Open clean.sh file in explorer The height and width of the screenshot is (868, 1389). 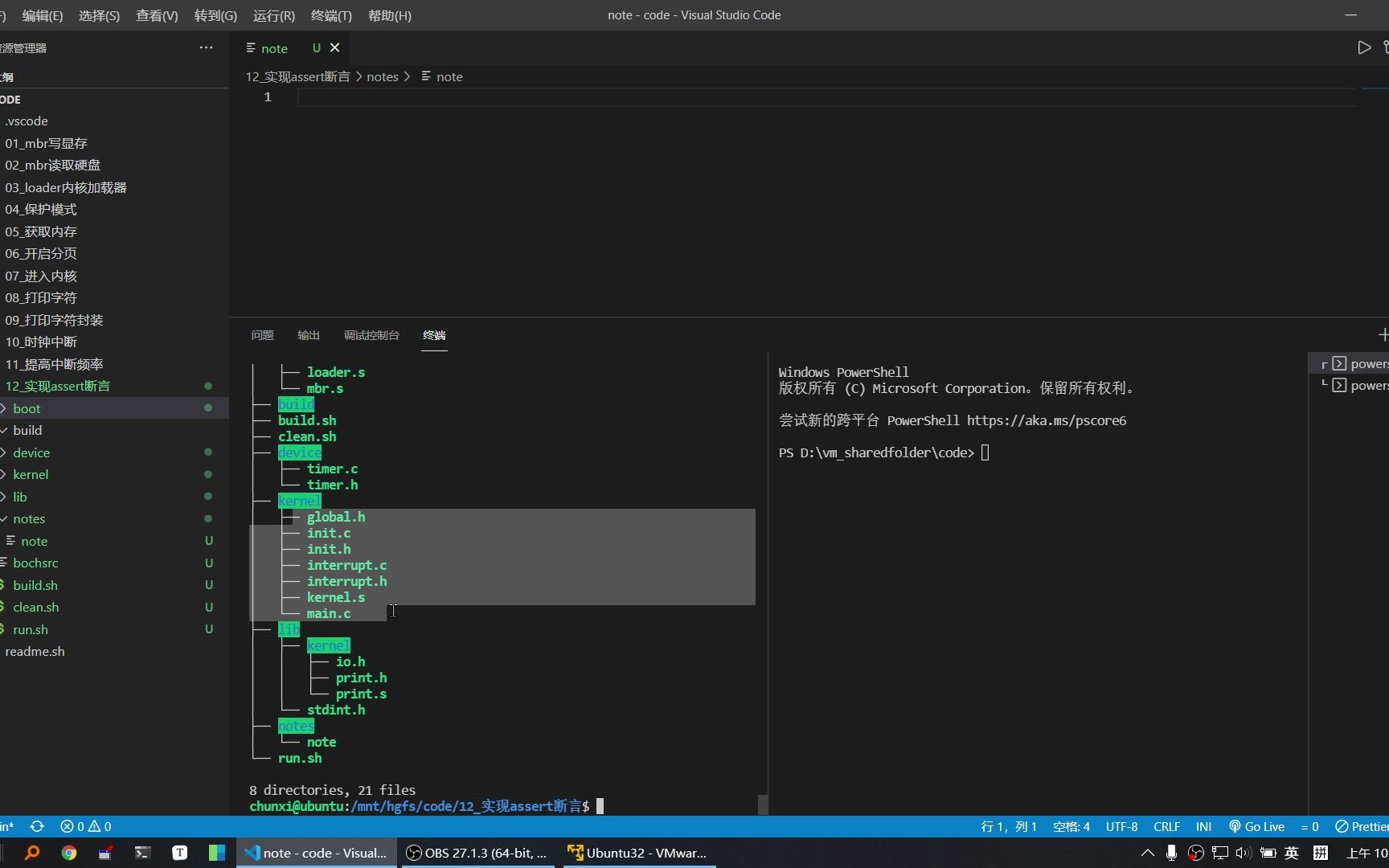coord(114,607)
